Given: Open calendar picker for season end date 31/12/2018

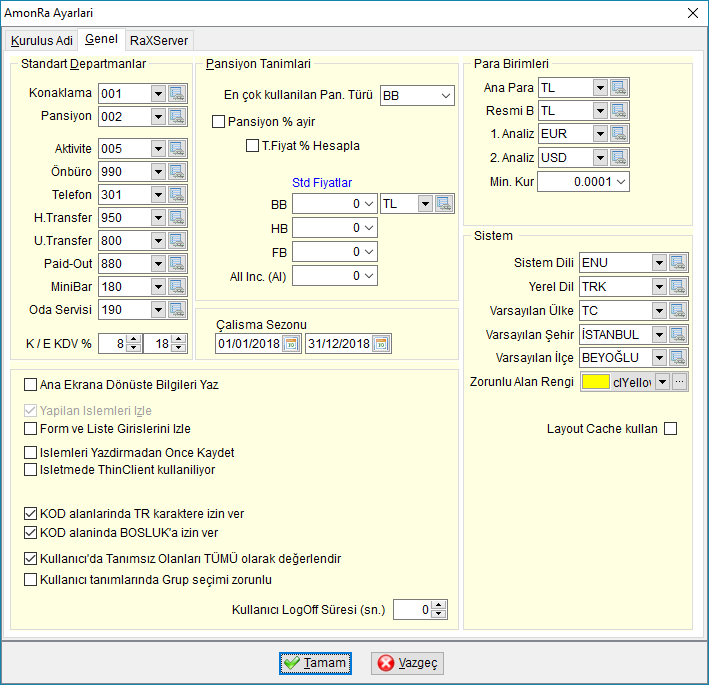Looking at the screenshot, I should click(382, 344).
